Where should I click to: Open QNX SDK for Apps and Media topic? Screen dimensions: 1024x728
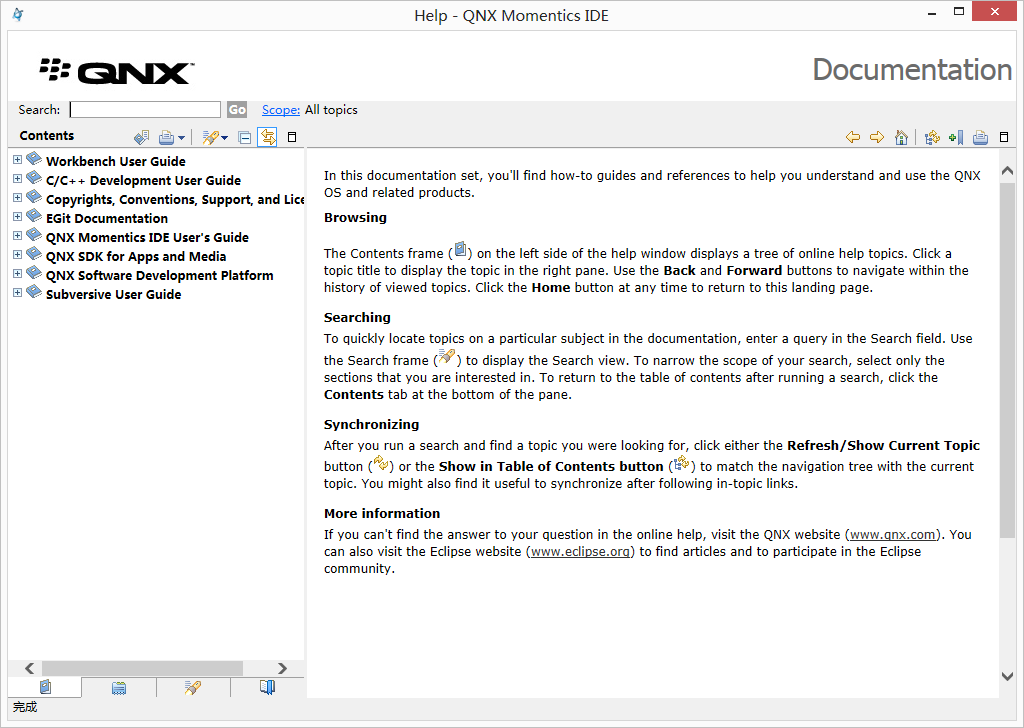[136, 256]
